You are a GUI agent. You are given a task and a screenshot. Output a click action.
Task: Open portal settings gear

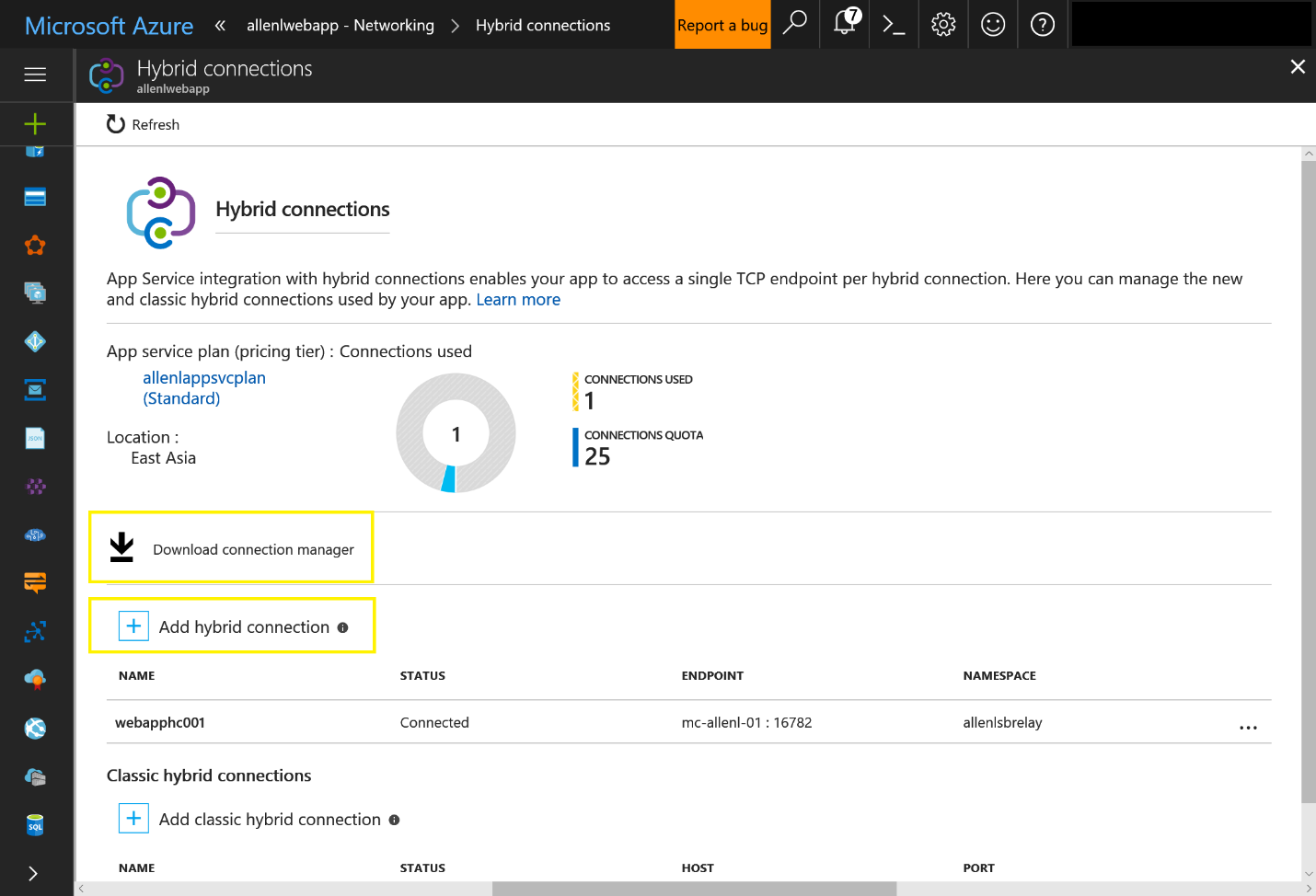[x=943, y=24]
